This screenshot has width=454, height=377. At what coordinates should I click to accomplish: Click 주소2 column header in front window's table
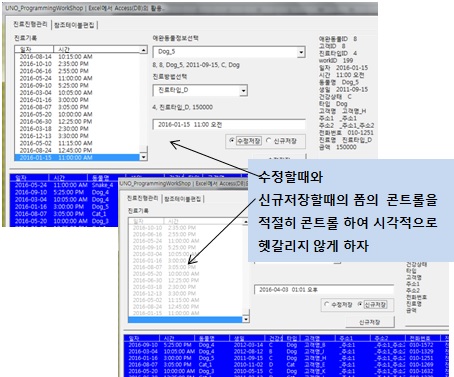click(388, 338)
